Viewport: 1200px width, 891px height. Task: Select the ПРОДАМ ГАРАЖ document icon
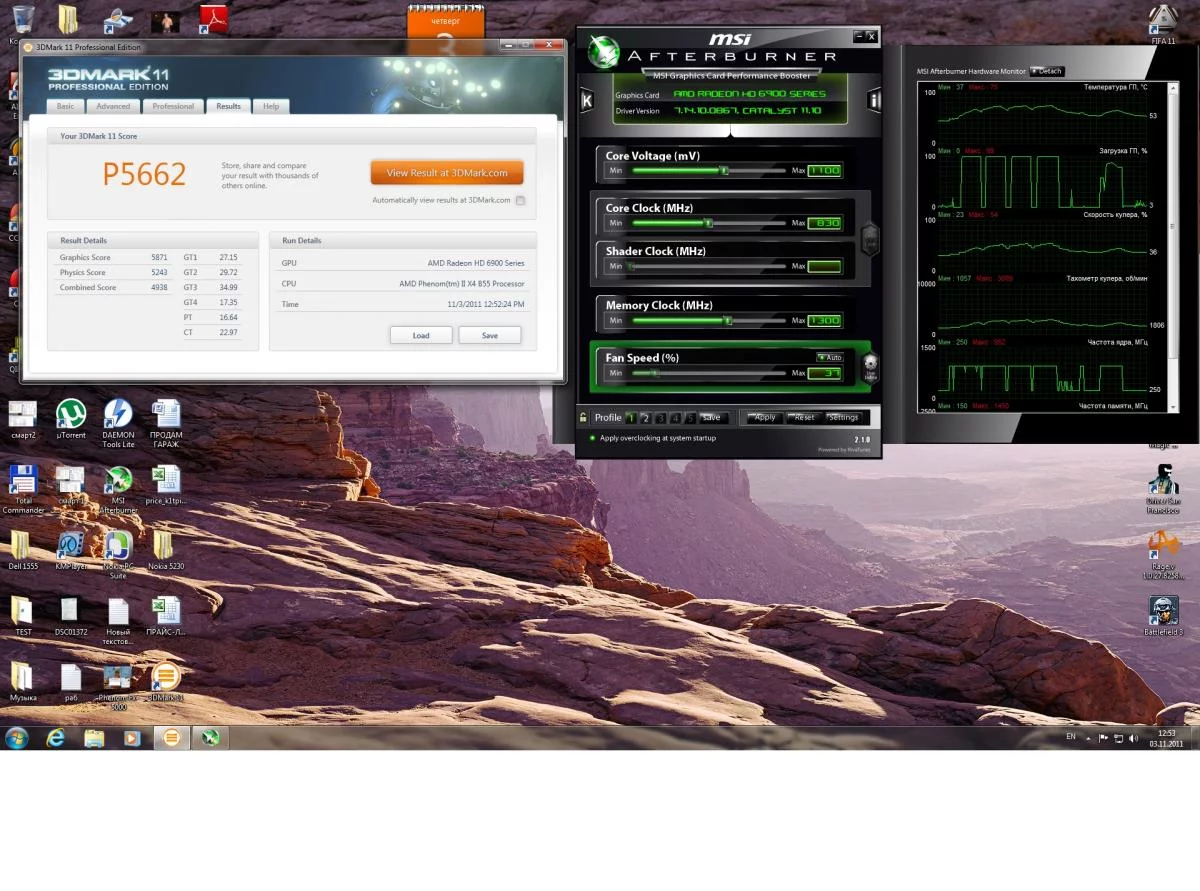(166, 424)
